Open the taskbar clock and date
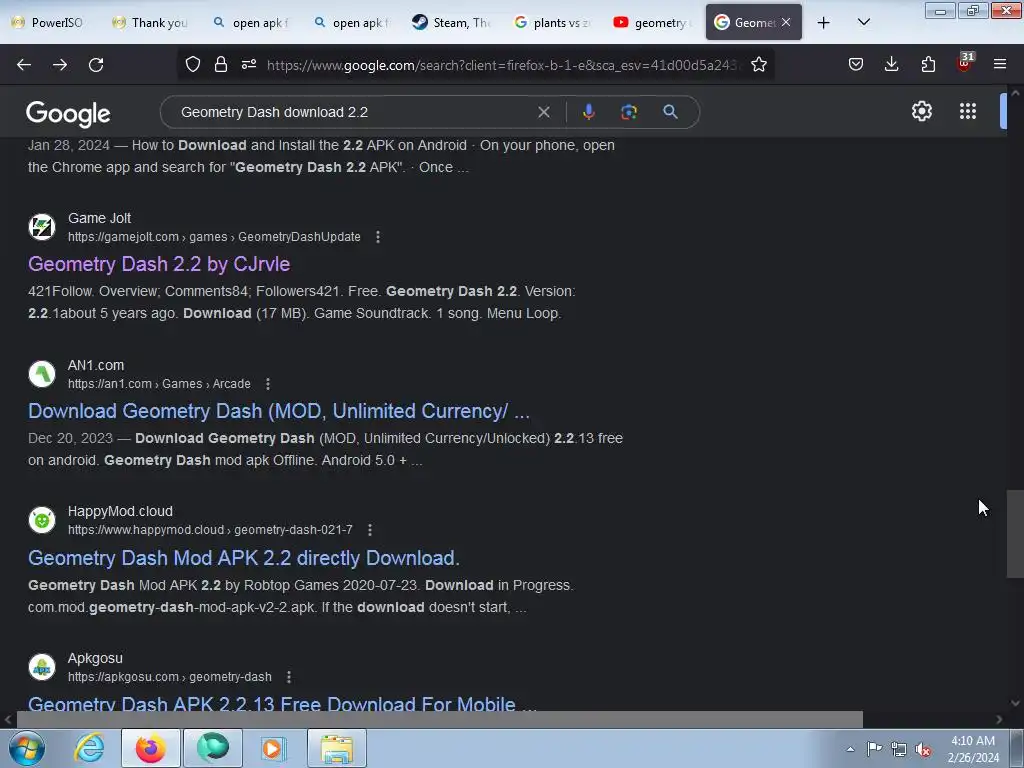The image size is (1024, 768). click(x=973, y=749)
